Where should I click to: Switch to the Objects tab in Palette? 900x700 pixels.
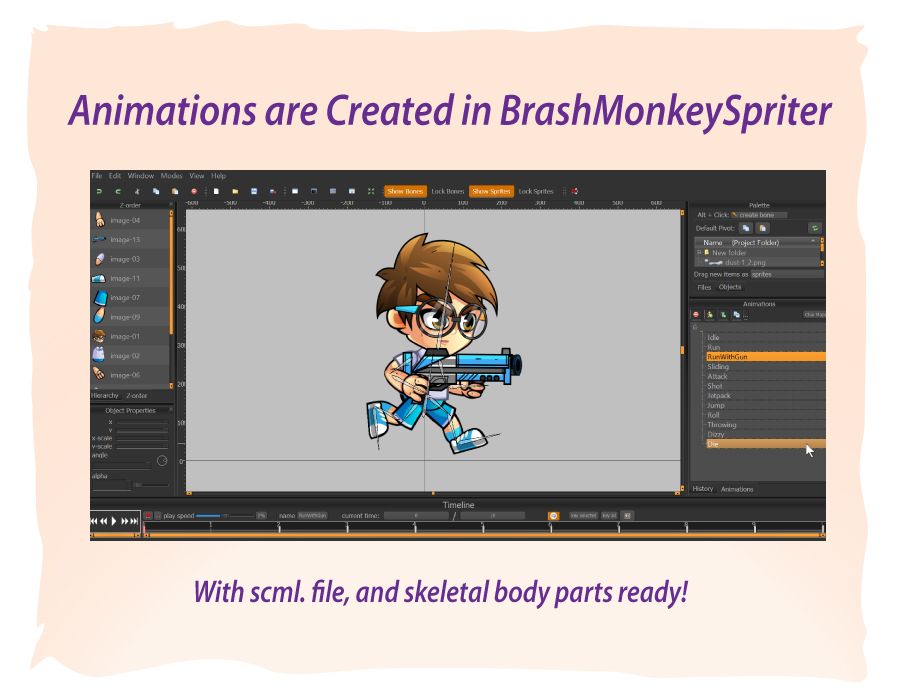click(730, 287)
